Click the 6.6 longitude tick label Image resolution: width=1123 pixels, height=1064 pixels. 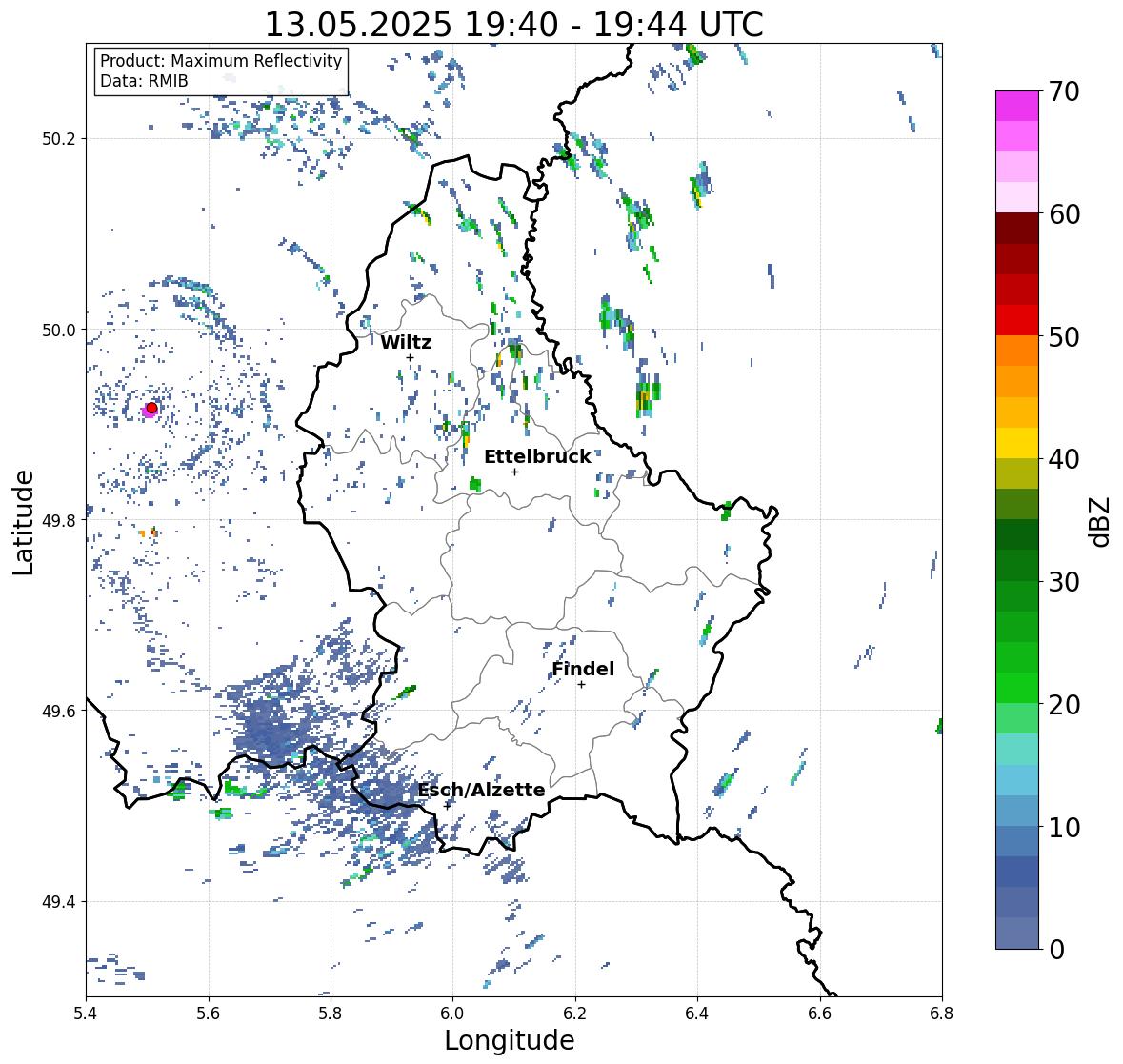(x=819, y=1013)
